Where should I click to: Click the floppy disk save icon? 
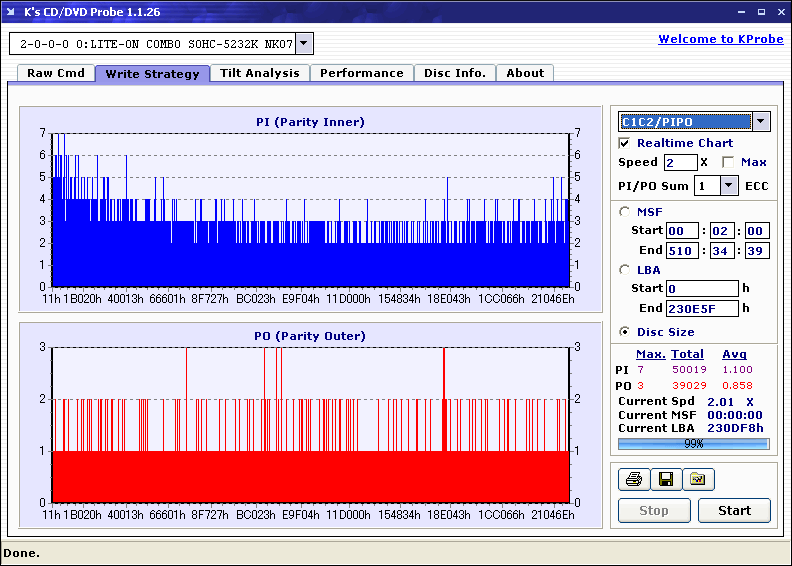(665, 480)
